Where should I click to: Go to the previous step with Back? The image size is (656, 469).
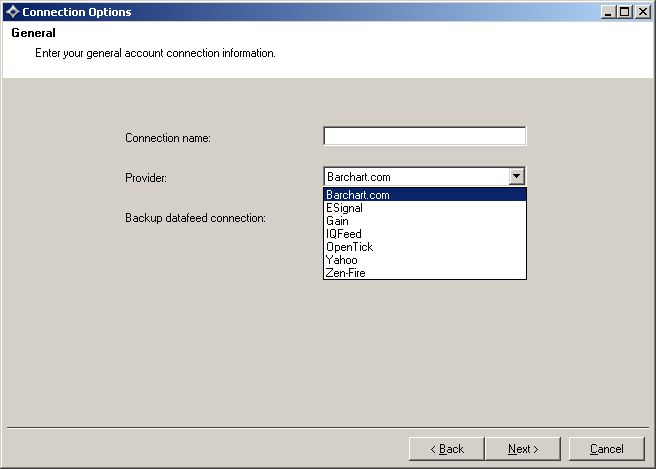(447, 449)
